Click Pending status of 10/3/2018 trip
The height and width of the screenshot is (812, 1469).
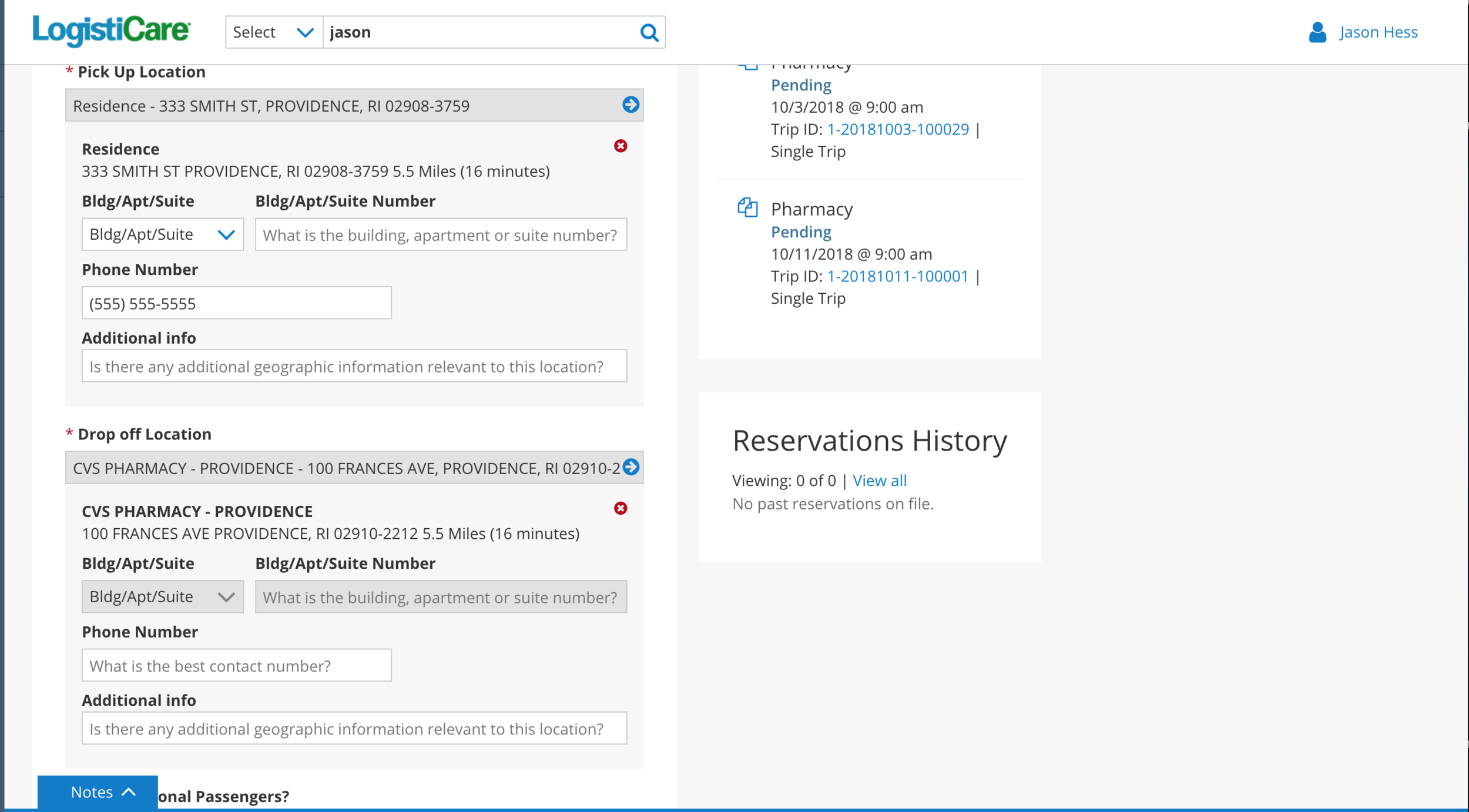coord(801,85)
